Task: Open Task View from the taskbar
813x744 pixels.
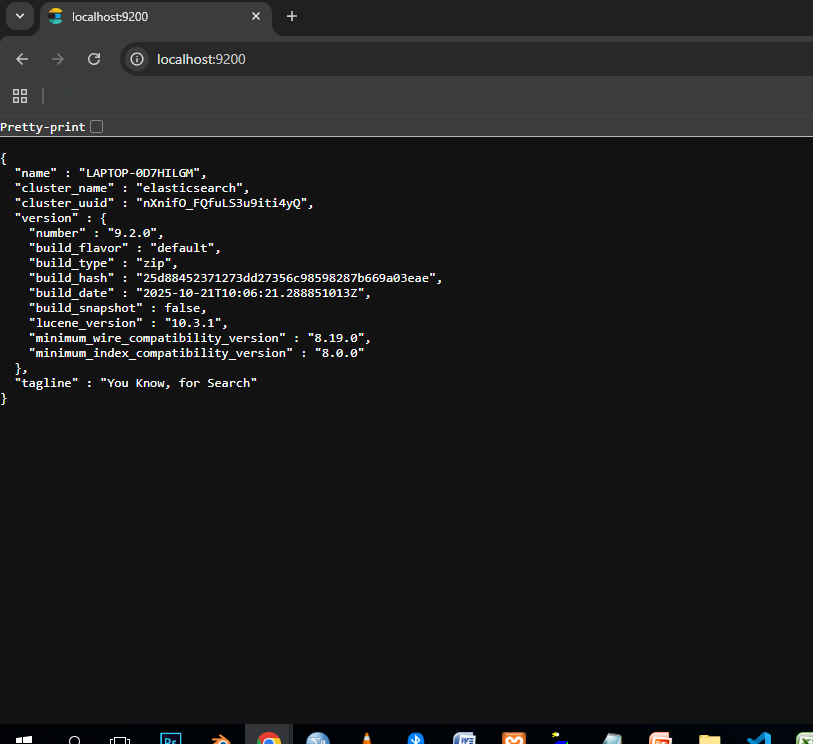Action: [120, 740]
